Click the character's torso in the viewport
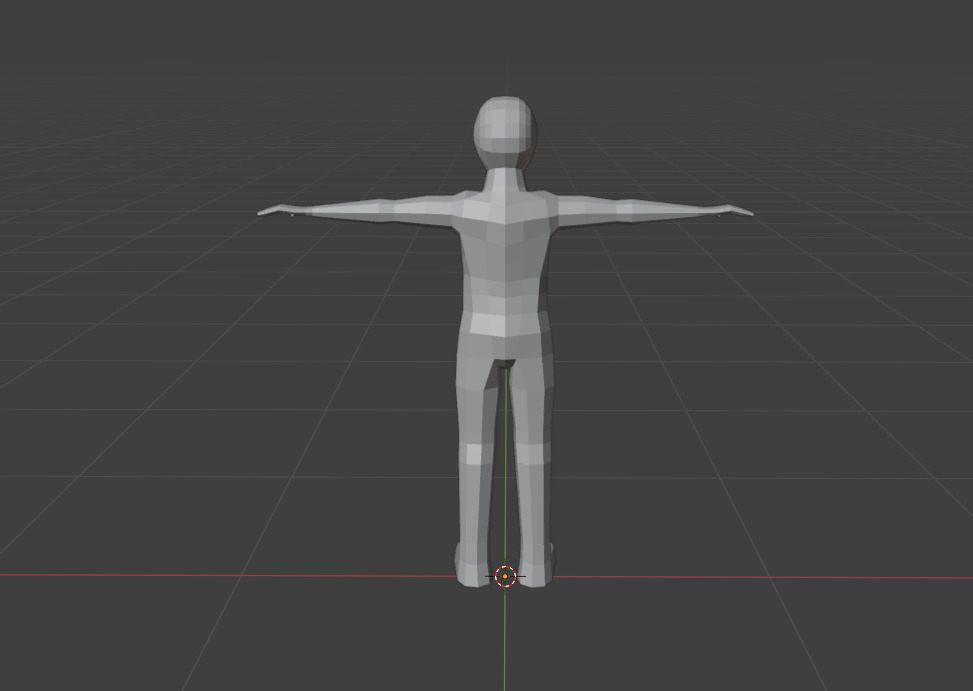Image resolution: width=973 pixels, height=691 pixels. click(x=505, y=273)
